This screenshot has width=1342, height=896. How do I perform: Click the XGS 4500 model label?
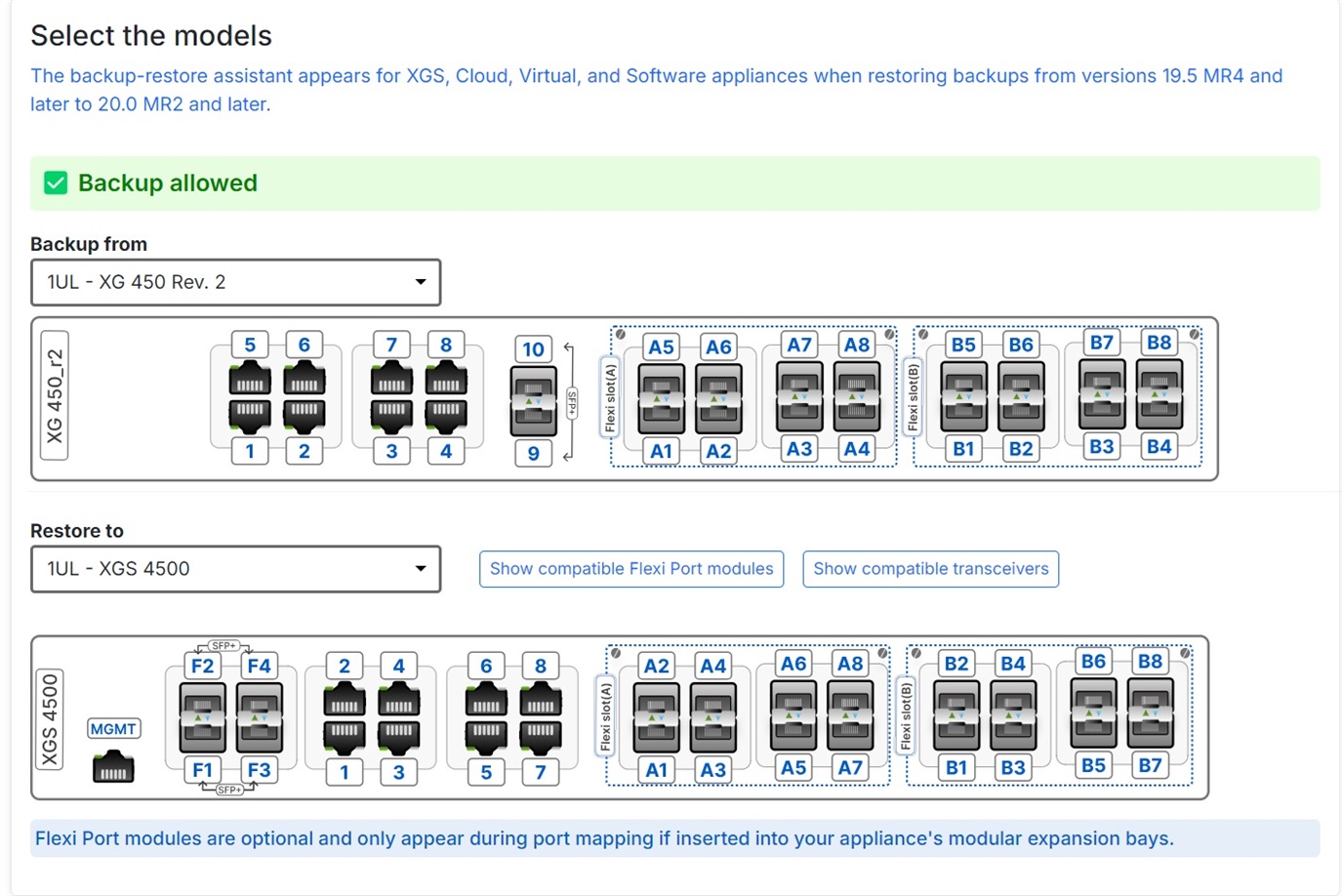50,719
